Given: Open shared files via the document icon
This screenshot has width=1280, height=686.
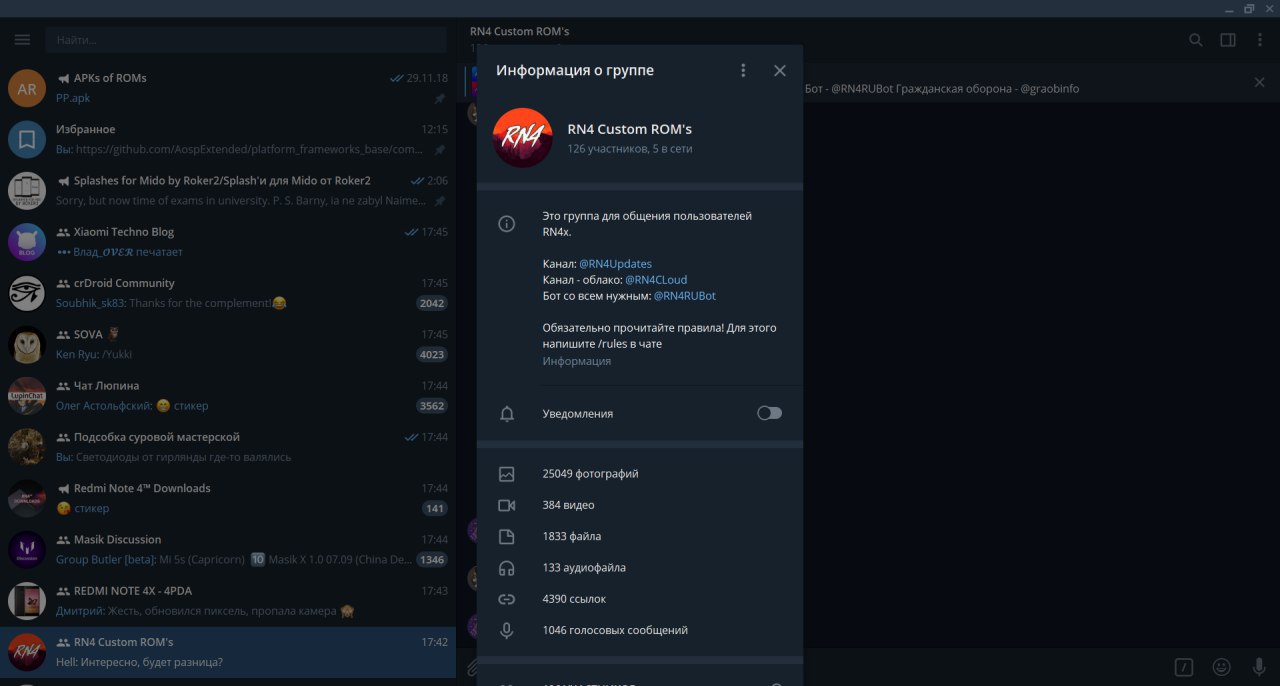Looking at the screenshot, I should (x=507, y=537).
